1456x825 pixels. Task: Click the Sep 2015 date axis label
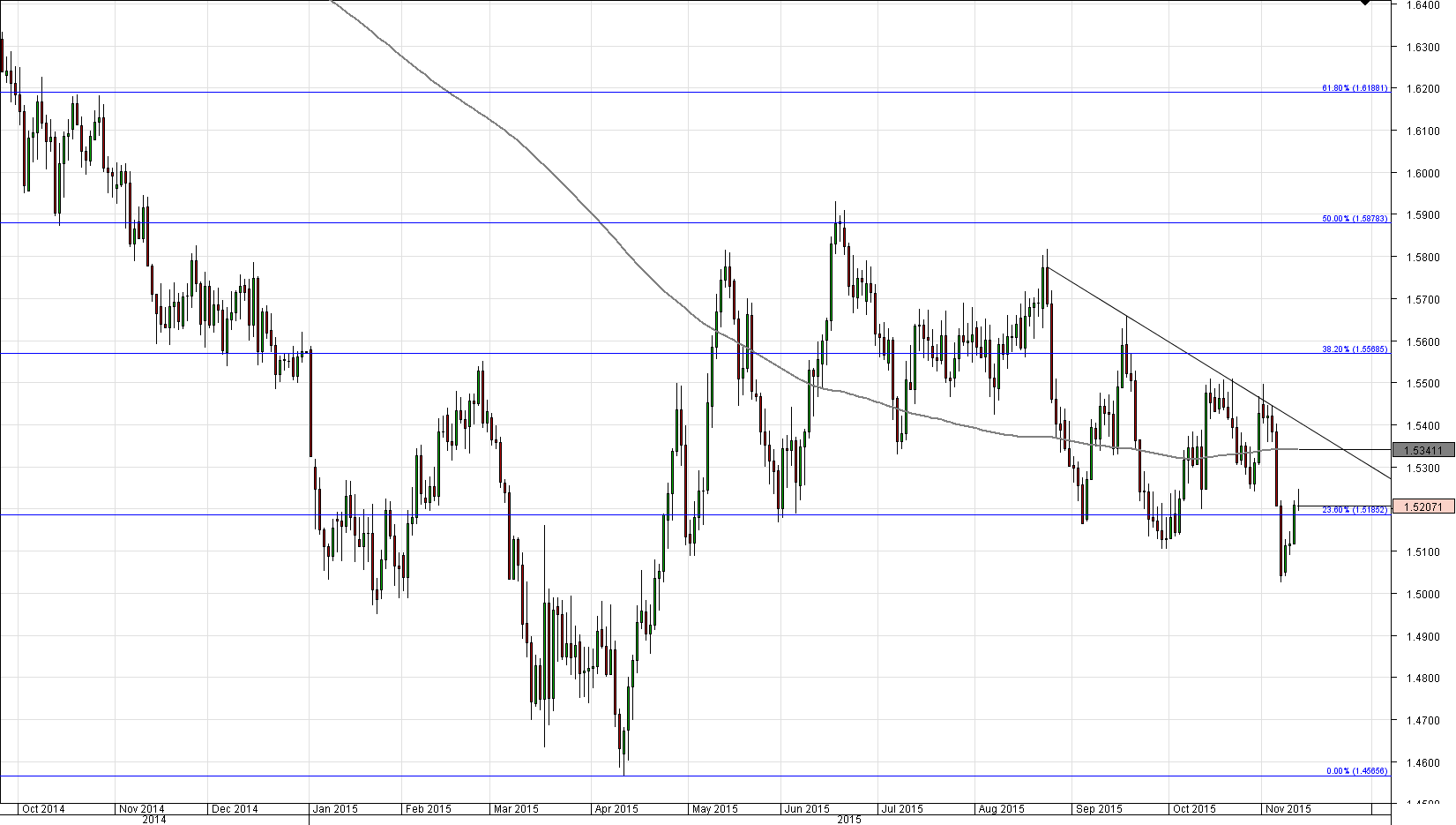pos(1100,809)
